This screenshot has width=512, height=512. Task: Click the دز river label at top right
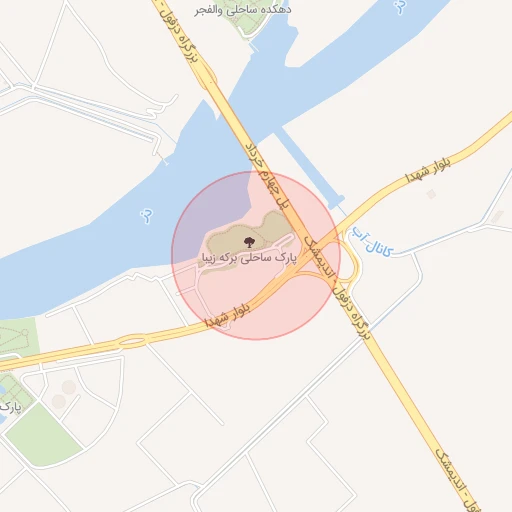pyautogui.click(x=401, y=7)
